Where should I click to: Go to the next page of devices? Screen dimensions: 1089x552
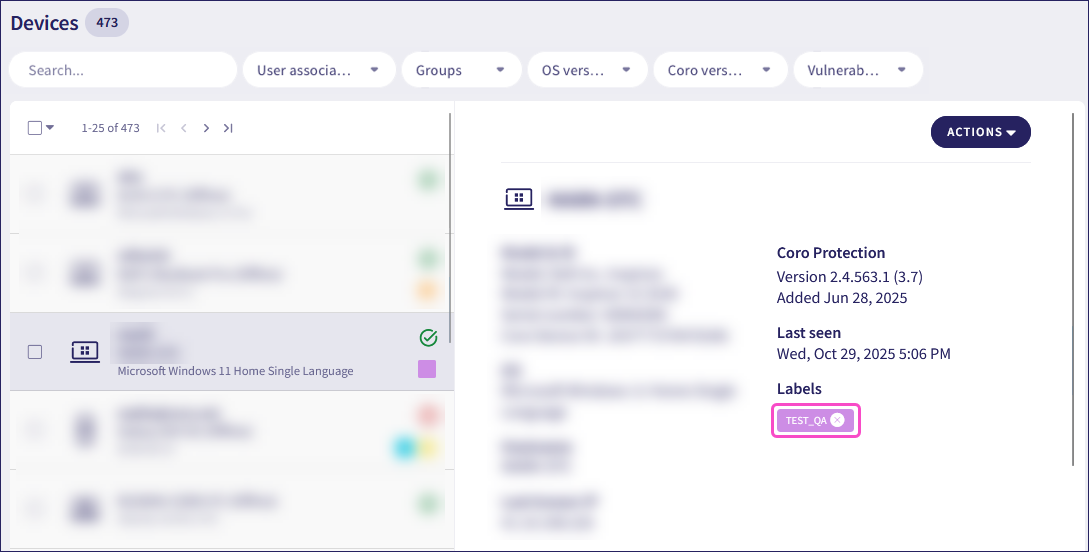(x=206, y=128)
